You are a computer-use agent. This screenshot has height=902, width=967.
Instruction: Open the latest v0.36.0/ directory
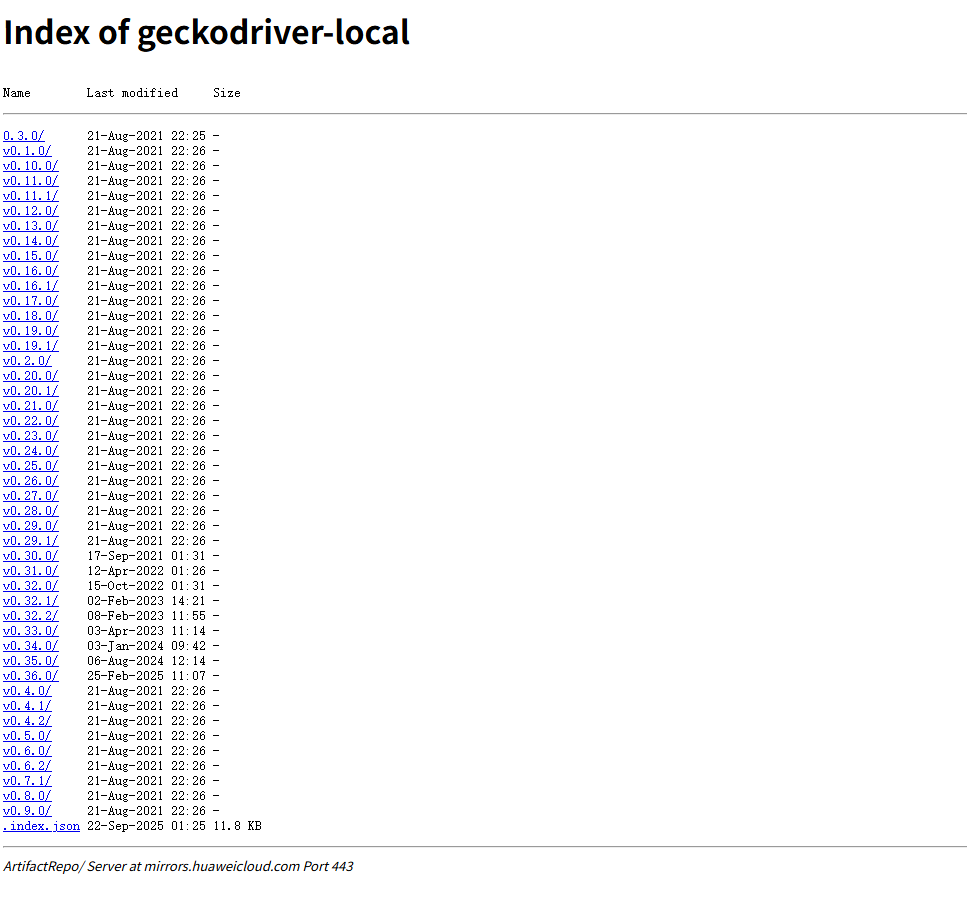pyautogui.click(x=30, y=676)
